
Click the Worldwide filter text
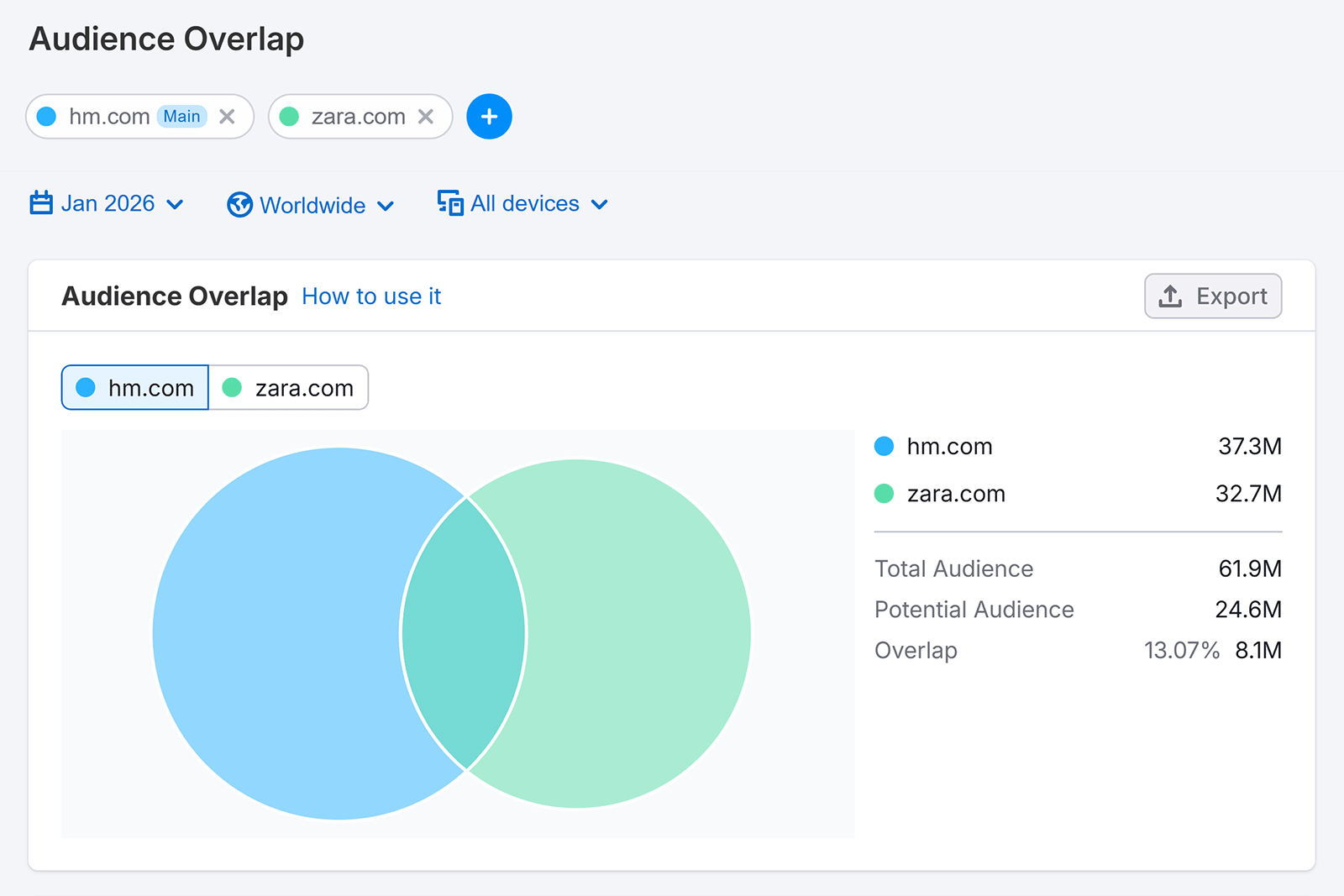coord(312,206)
